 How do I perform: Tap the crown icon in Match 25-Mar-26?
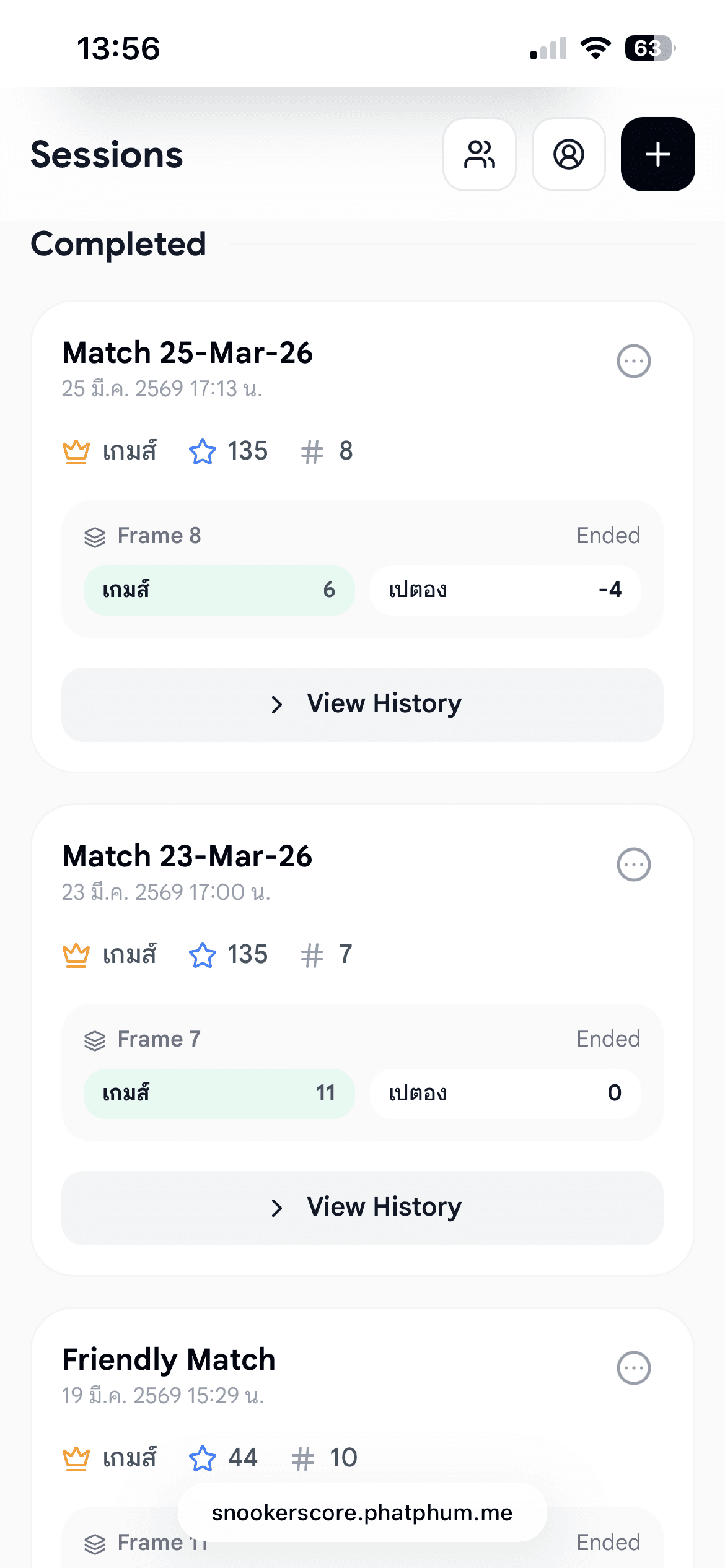tap(76, 451)
